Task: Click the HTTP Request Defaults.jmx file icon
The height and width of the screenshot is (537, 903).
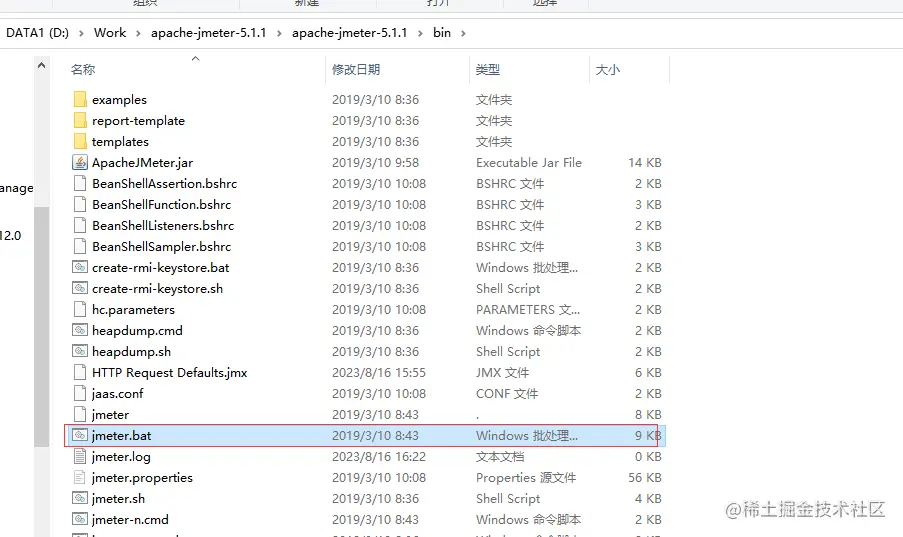Action: 80,372
